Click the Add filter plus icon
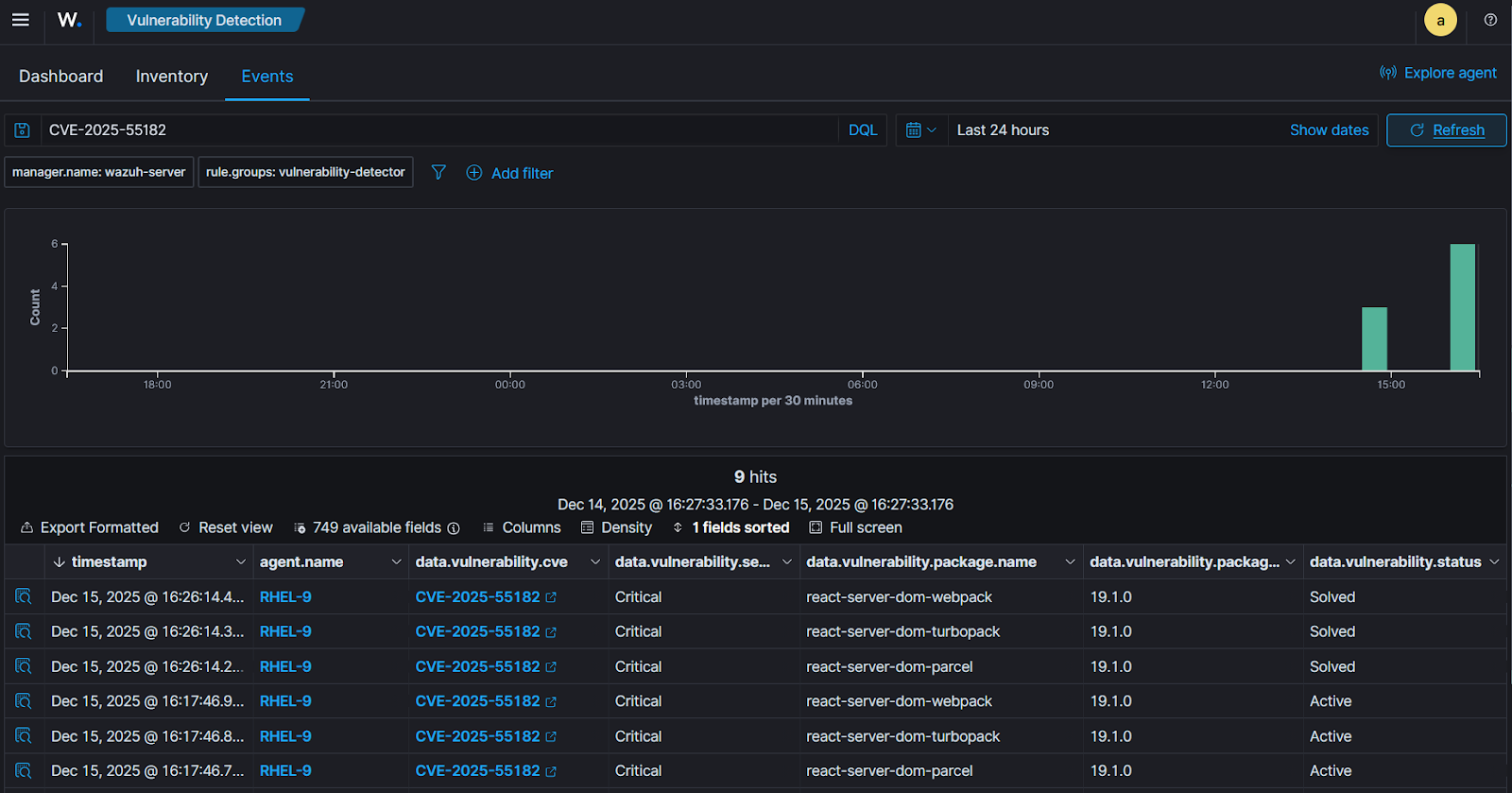This screenshot has height=793, width=1512. click(474, 173)
